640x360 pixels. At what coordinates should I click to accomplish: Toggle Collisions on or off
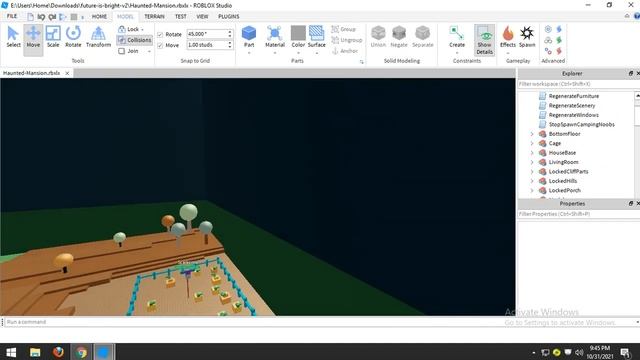(134, 40)
